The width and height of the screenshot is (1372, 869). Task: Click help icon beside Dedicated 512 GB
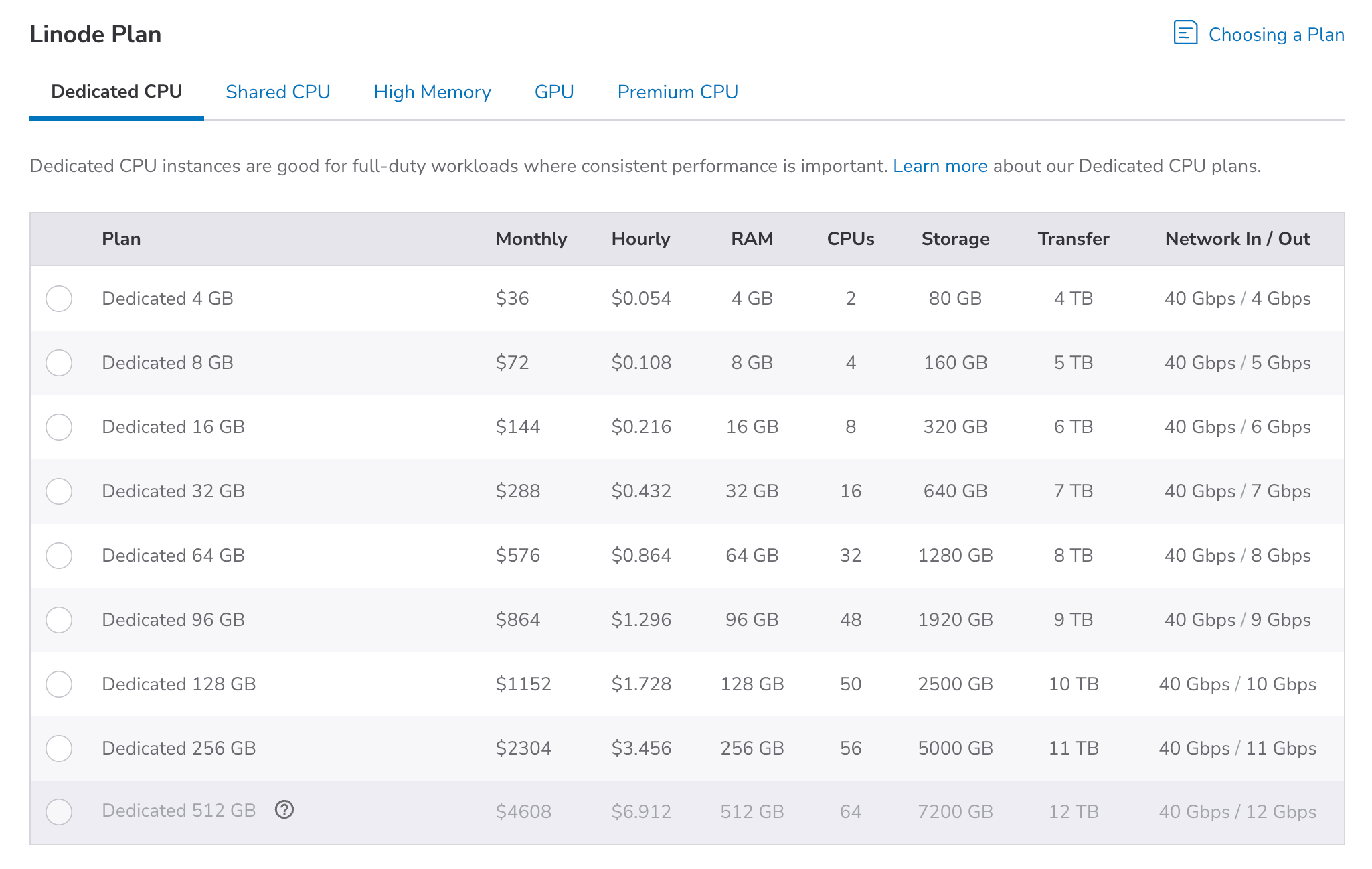[x=284, y=810]
